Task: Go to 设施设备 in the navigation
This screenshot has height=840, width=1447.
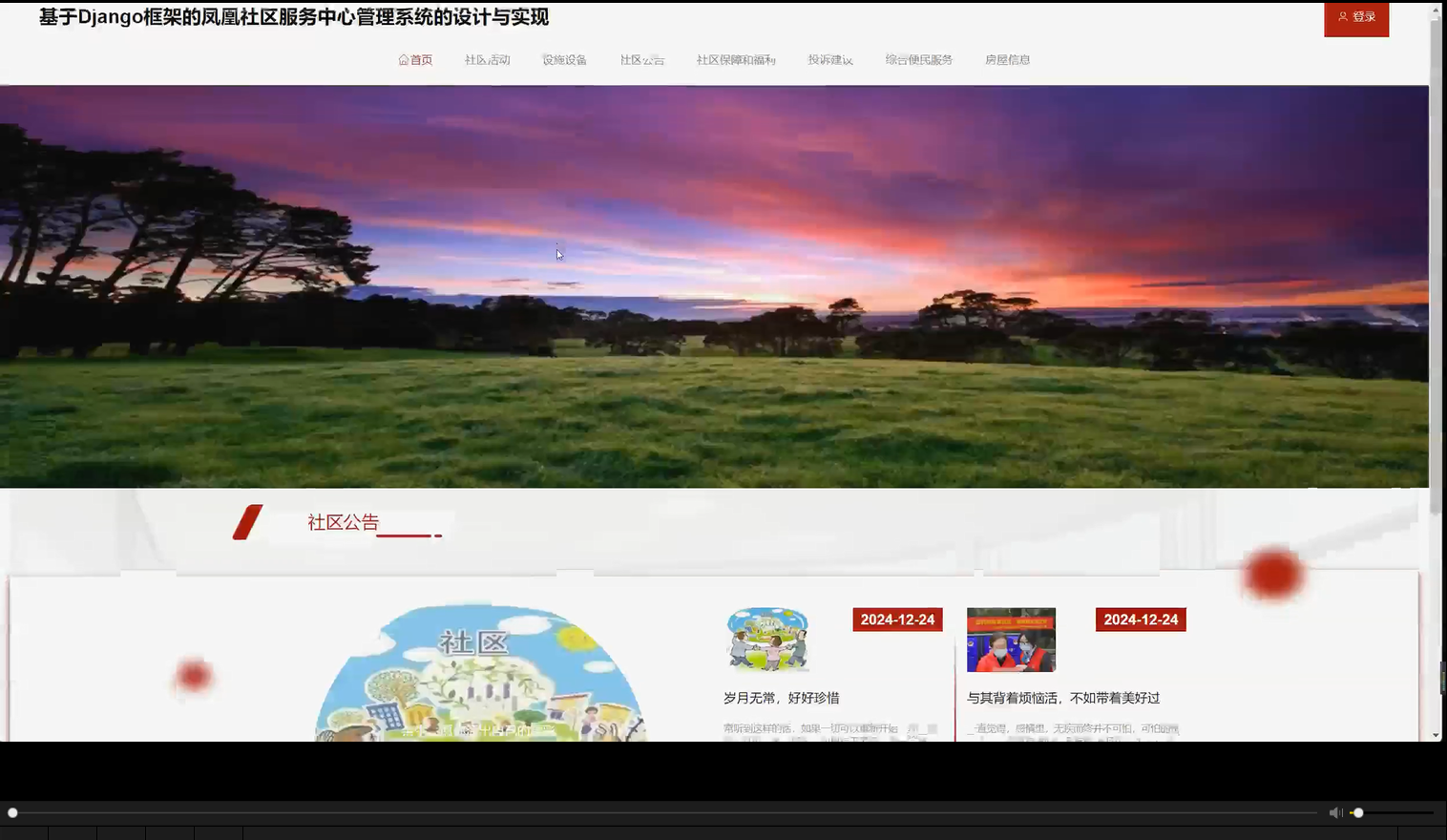Action: click(x=564, y=60)
